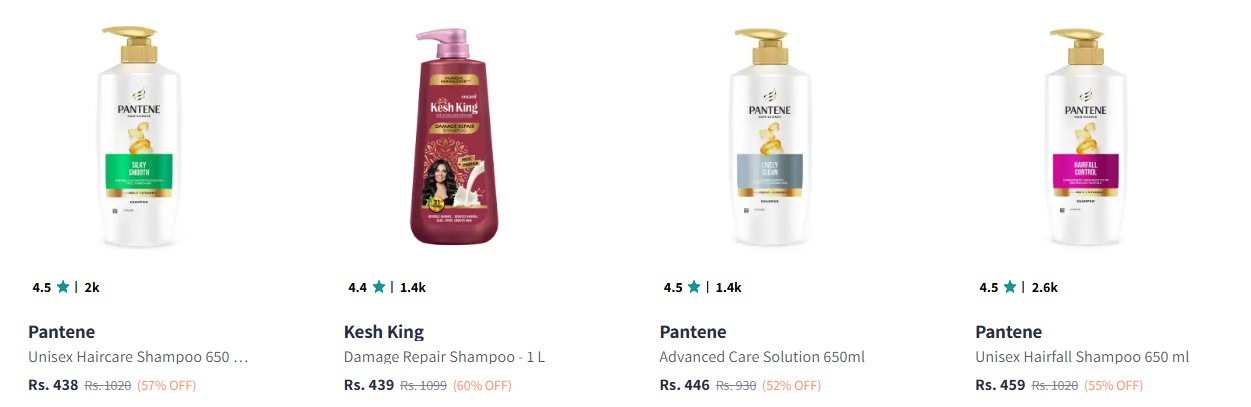
Task: Click the star icon next to 4.5 | 2.6k
Action: point(1010,287)
